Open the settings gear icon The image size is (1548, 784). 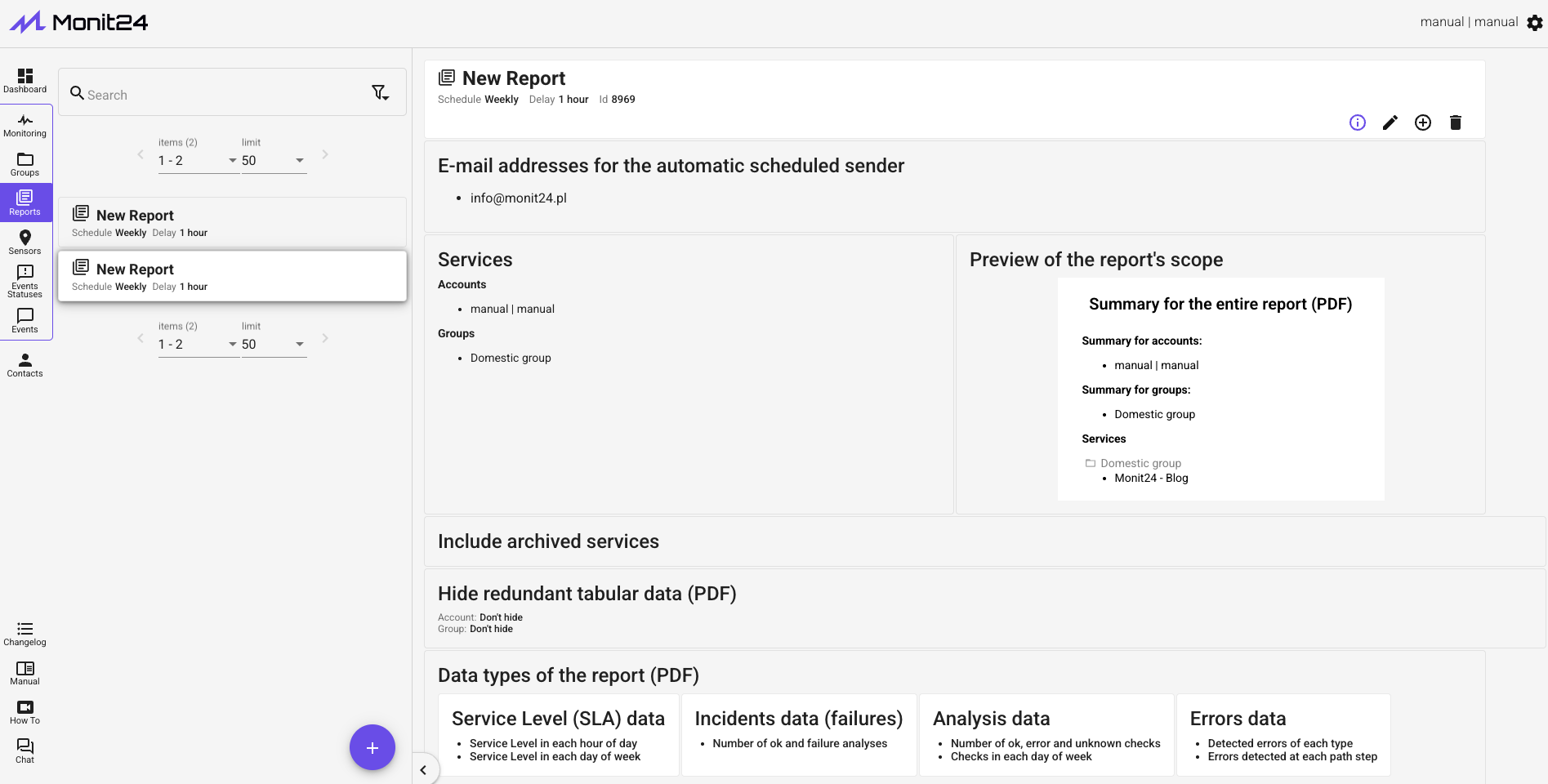tap(1535, 23)
